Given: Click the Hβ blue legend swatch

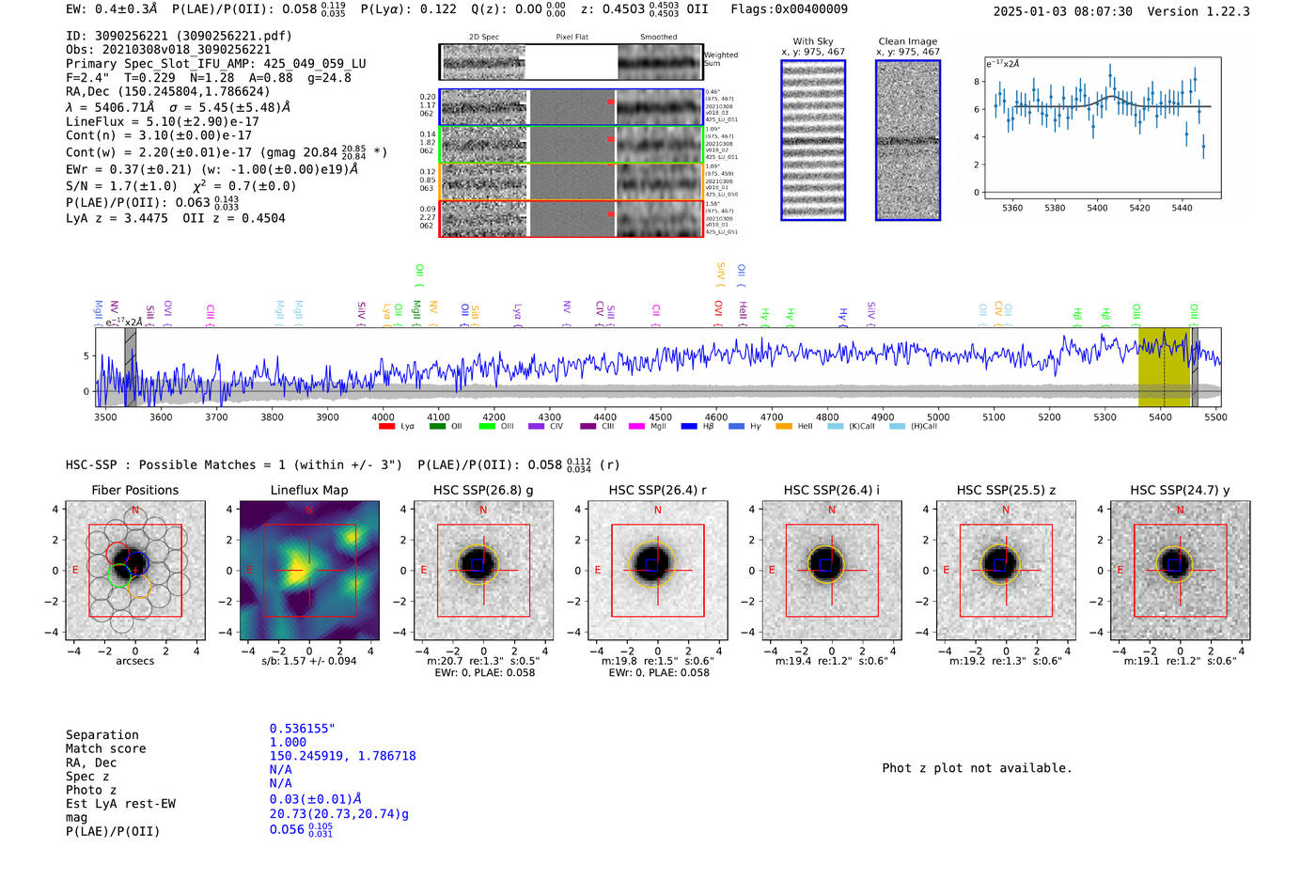Looking at the screenshot, I should point(689,427).
